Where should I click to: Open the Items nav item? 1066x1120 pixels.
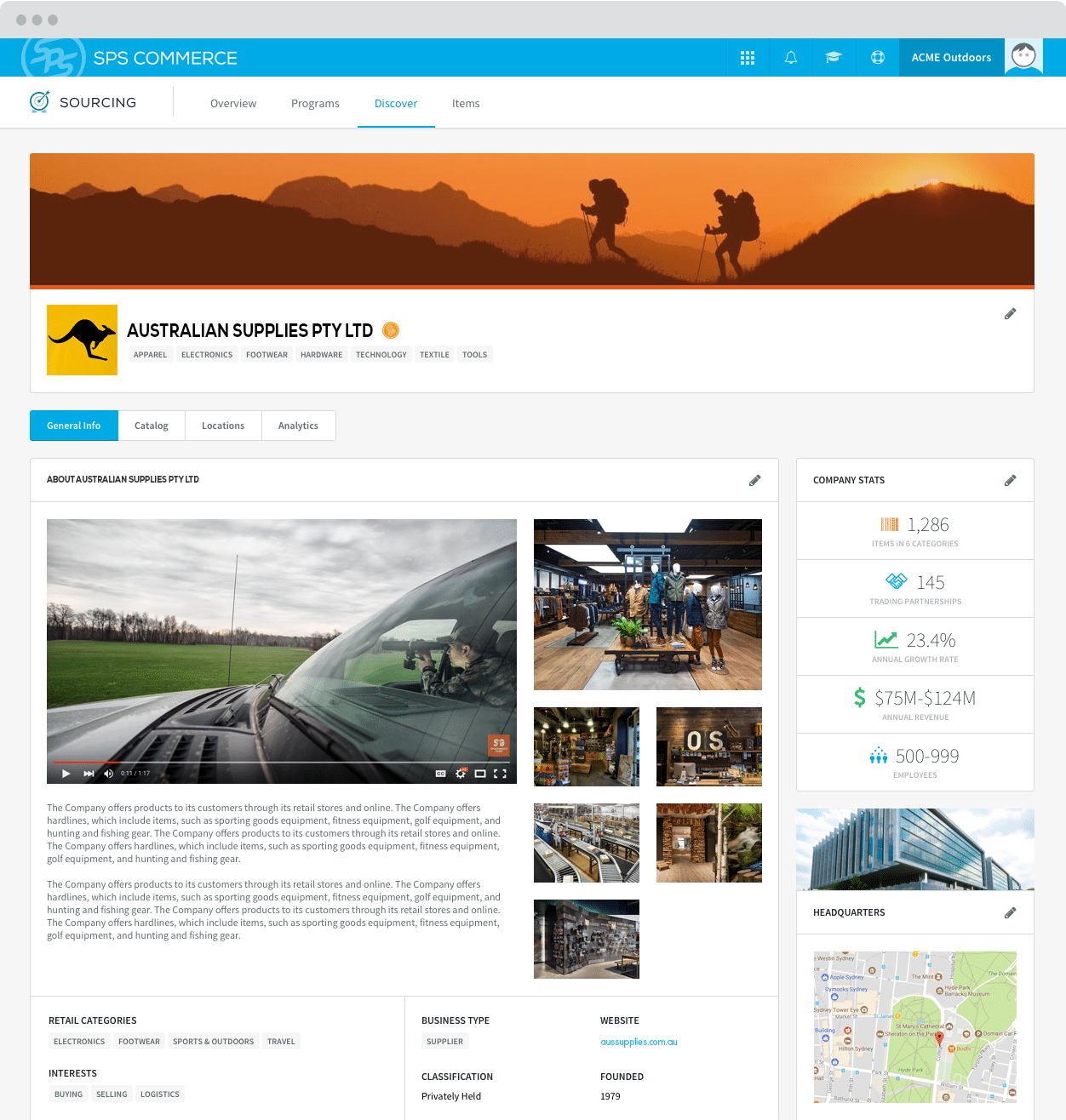pos(466,104)
